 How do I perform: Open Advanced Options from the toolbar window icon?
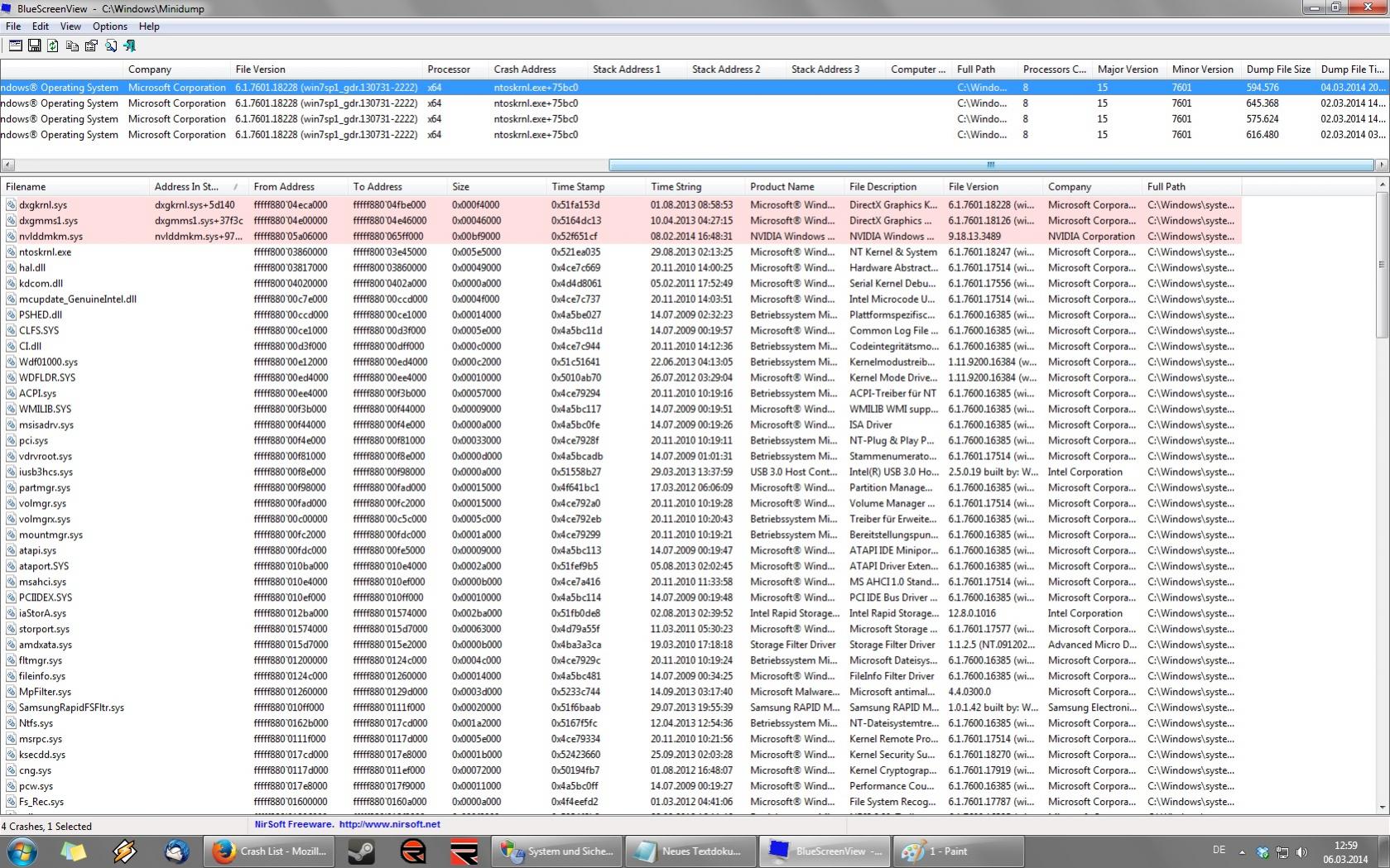coord(16,46)
